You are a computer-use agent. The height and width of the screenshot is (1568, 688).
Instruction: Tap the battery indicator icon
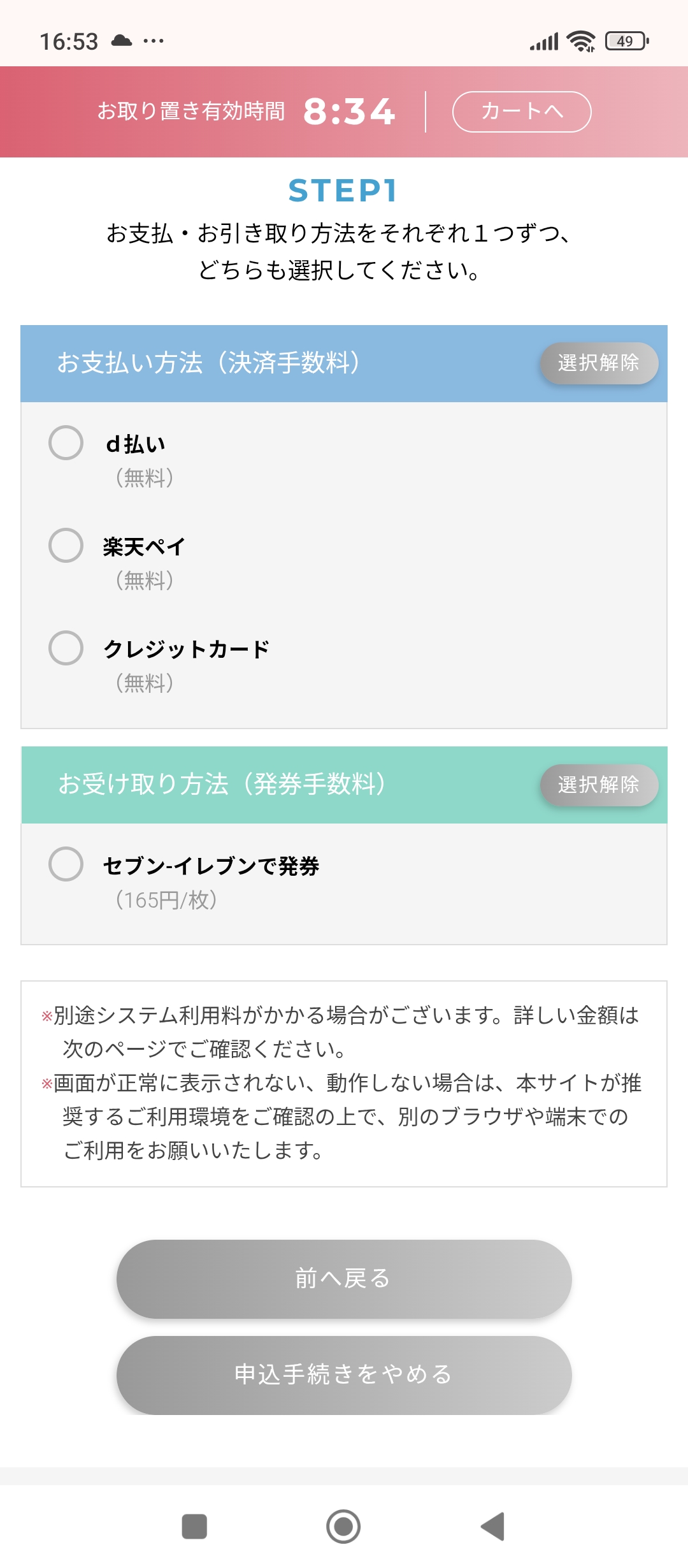[627, 41]
